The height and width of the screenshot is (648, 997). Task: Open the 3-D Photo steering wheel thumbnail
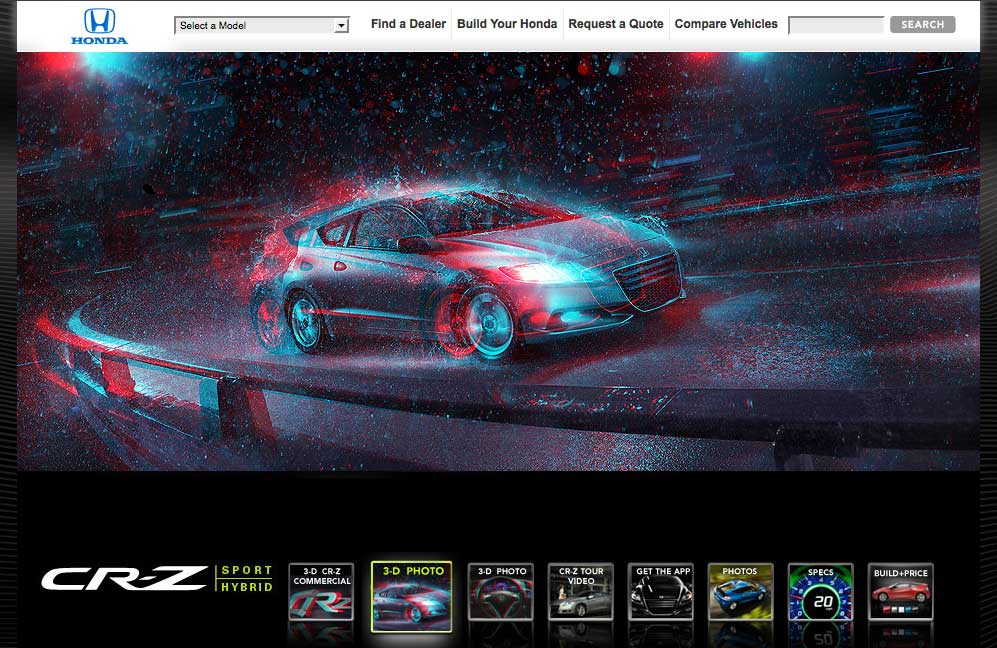pos(500,591)
